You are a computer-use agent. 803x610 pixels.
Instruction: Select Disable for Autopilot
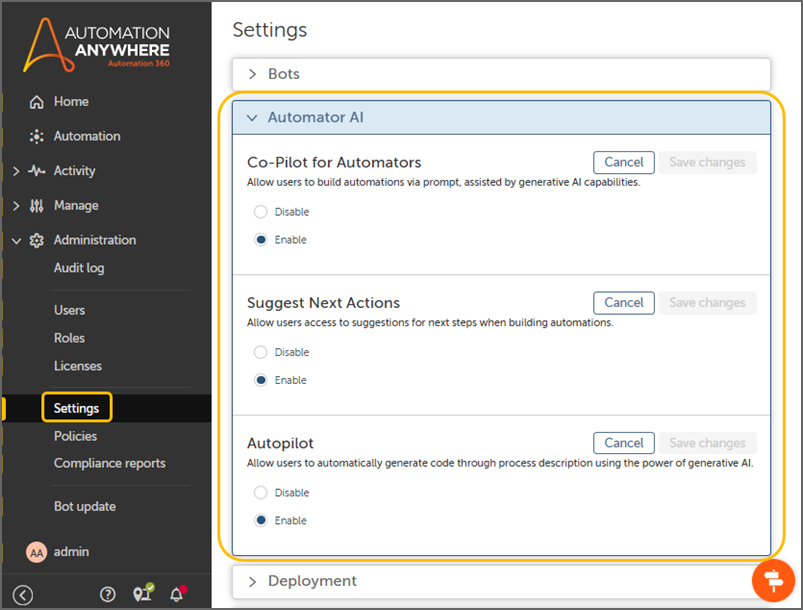(x=261, y=492)
